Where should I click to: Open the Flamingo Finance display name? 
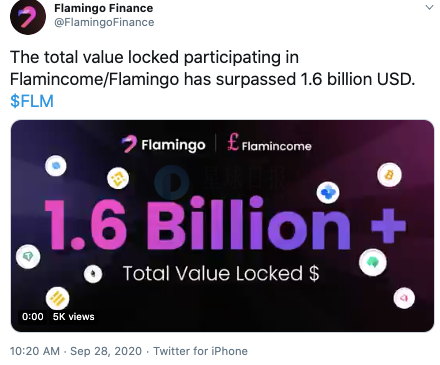103,8
